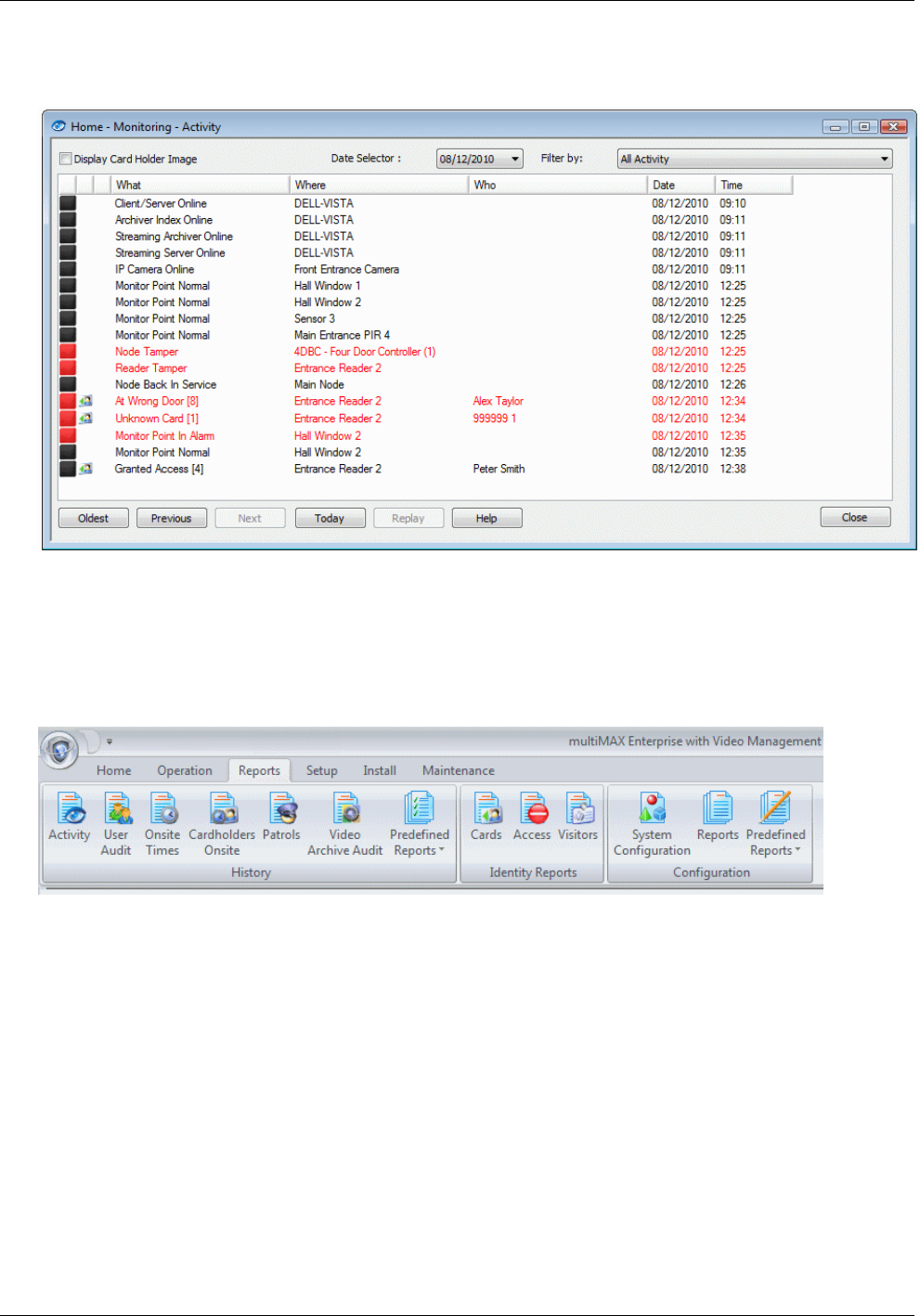Screen dimensions: 920x1316
Task: Open the Onsite Times report
Action: (162, 824)
